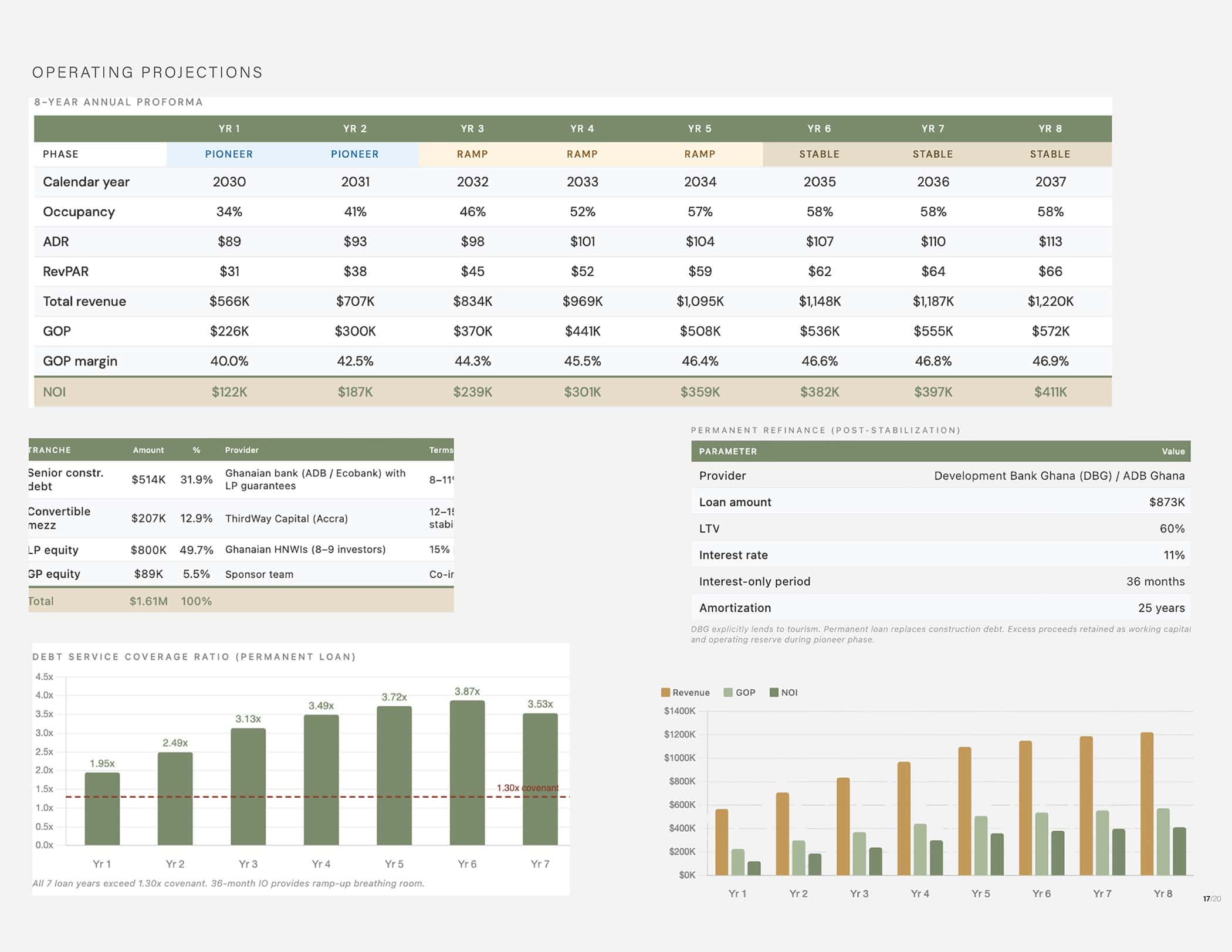Select the Yr 6 DSCR bar labeled 3.87x
Viewport: 1232px width, 952px height.
tap(467, 773)
